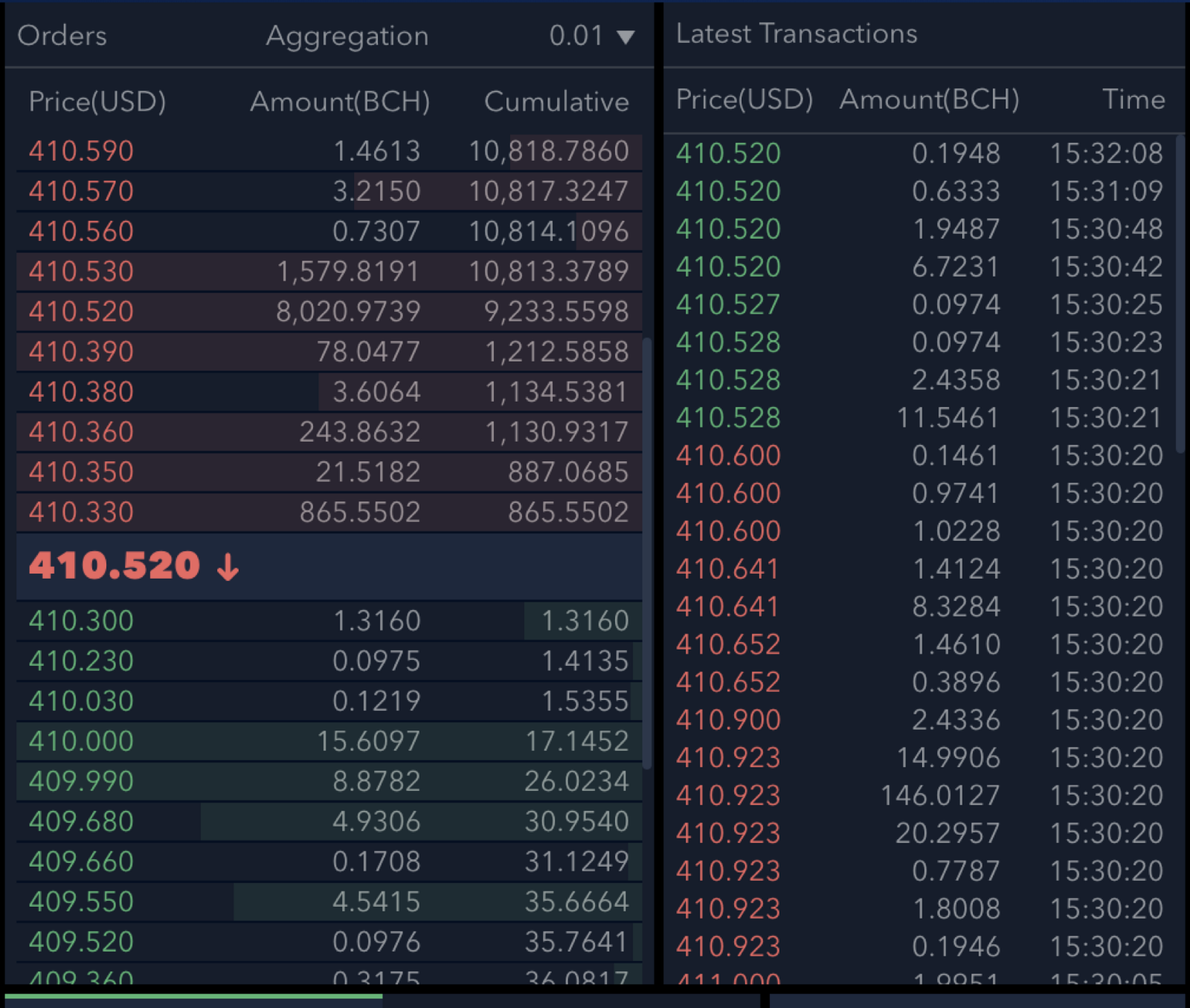The image size is (1190, 1008).
Task: Click the Time column header
Action: (1133, 100)
